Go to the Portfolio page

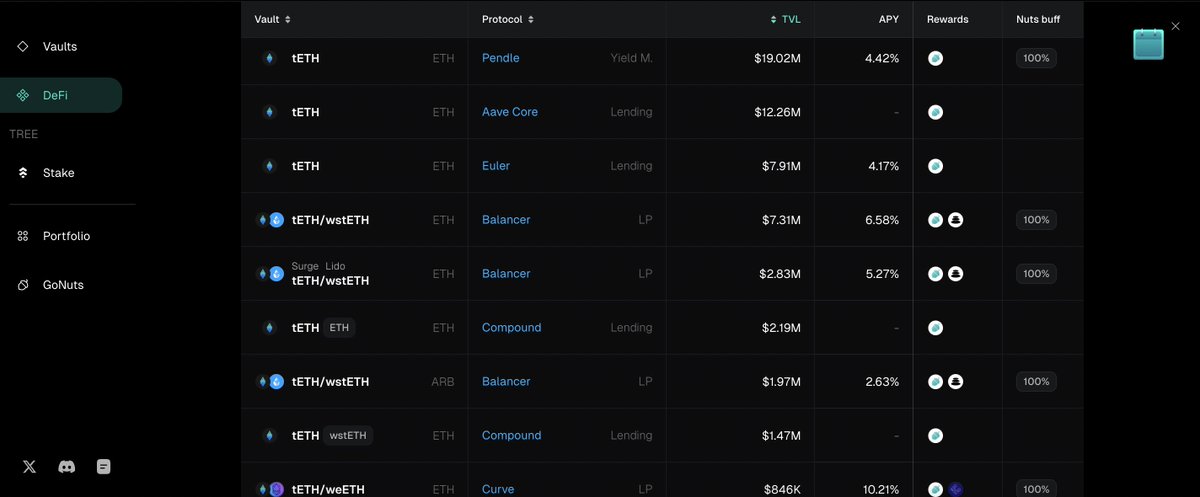(66, 236)
